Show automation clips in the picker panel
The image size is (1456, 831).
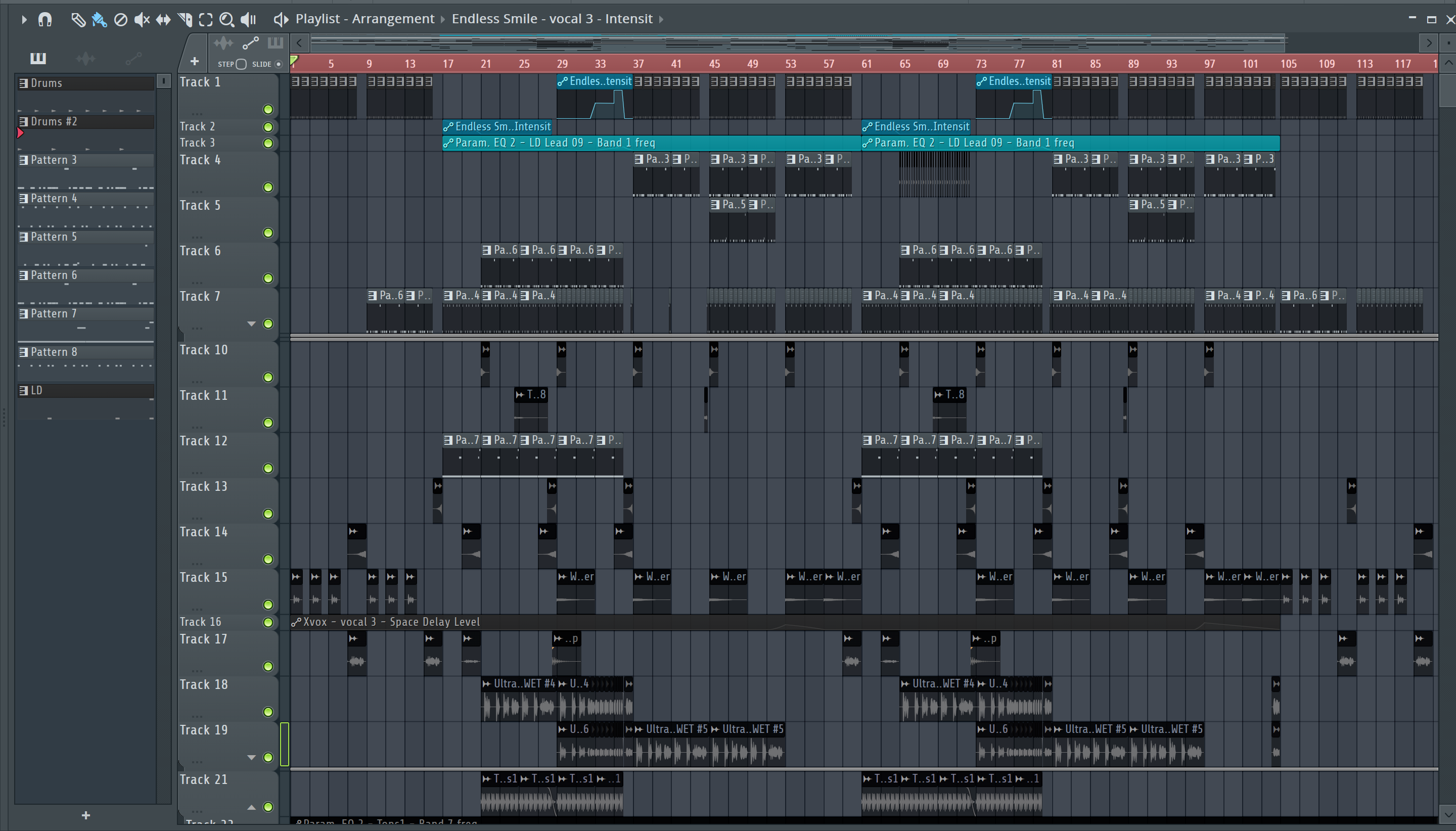click(x=133, y=58)
